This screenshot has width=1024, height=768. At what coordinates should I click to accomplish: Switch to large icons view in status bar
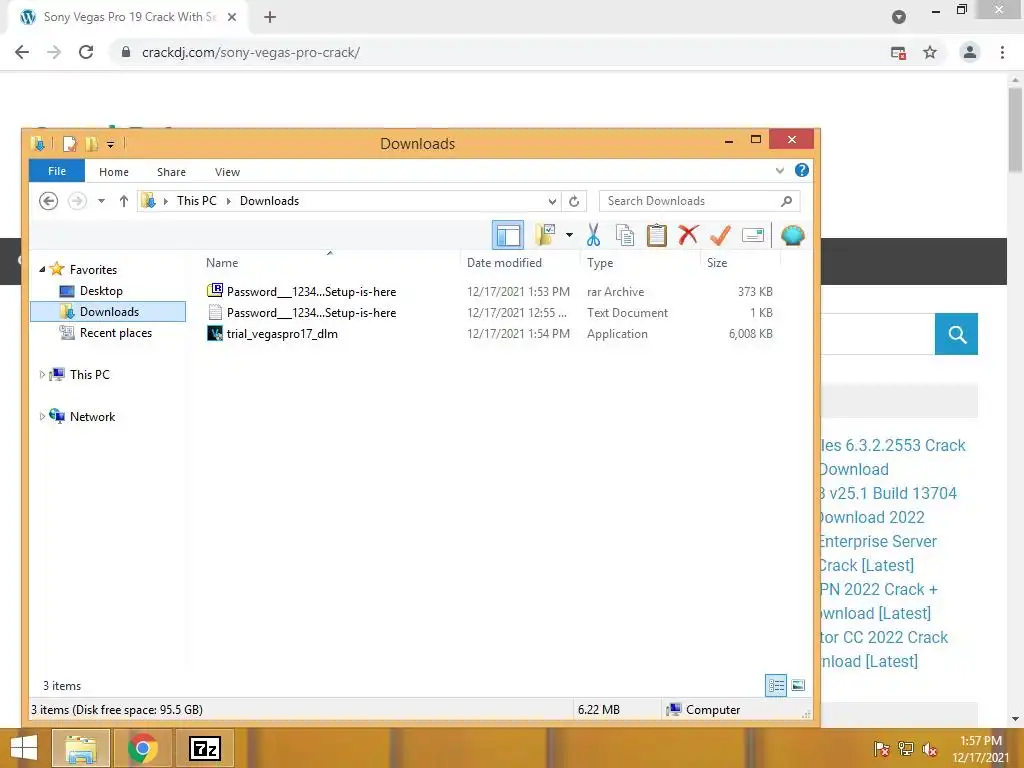pyautogui.click(x=797, y=685)
